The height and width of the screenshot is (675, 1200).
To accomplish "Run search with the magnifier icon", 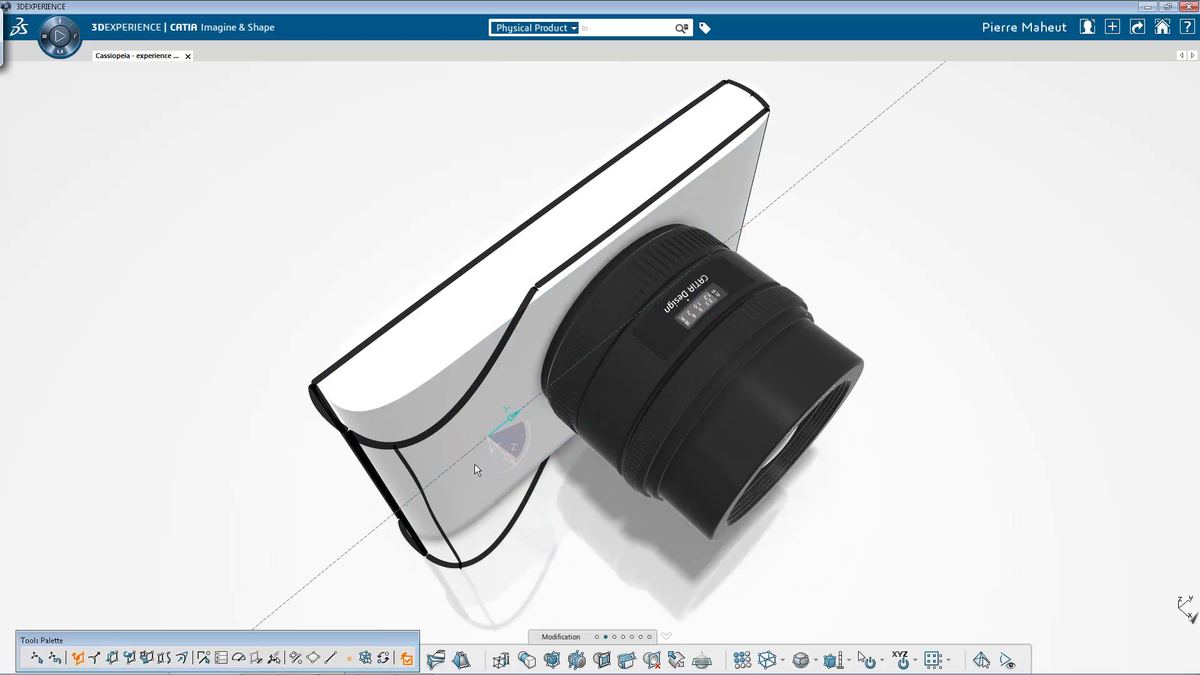I will click(682, 28).
